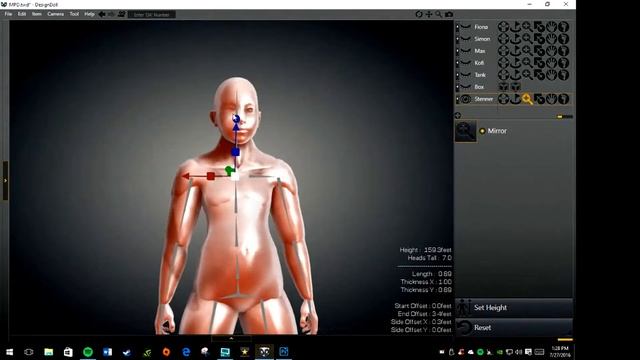The width and height of the screenshot is (640, 360).
Task: Select the pose move tag for Stemmer
Action: [x=503, y=99]
